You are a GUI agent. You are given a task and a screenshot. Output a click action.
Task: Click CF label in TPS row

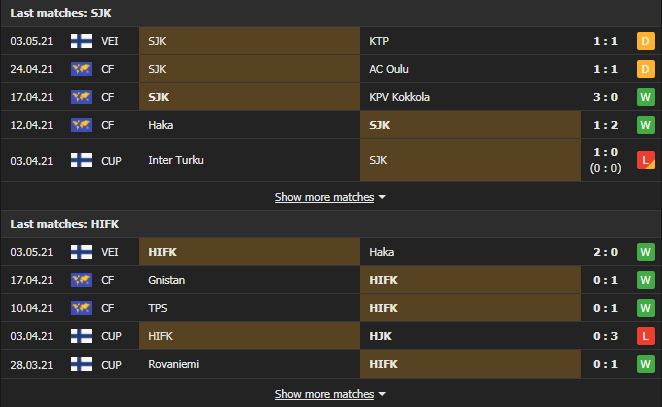point(107,308)
